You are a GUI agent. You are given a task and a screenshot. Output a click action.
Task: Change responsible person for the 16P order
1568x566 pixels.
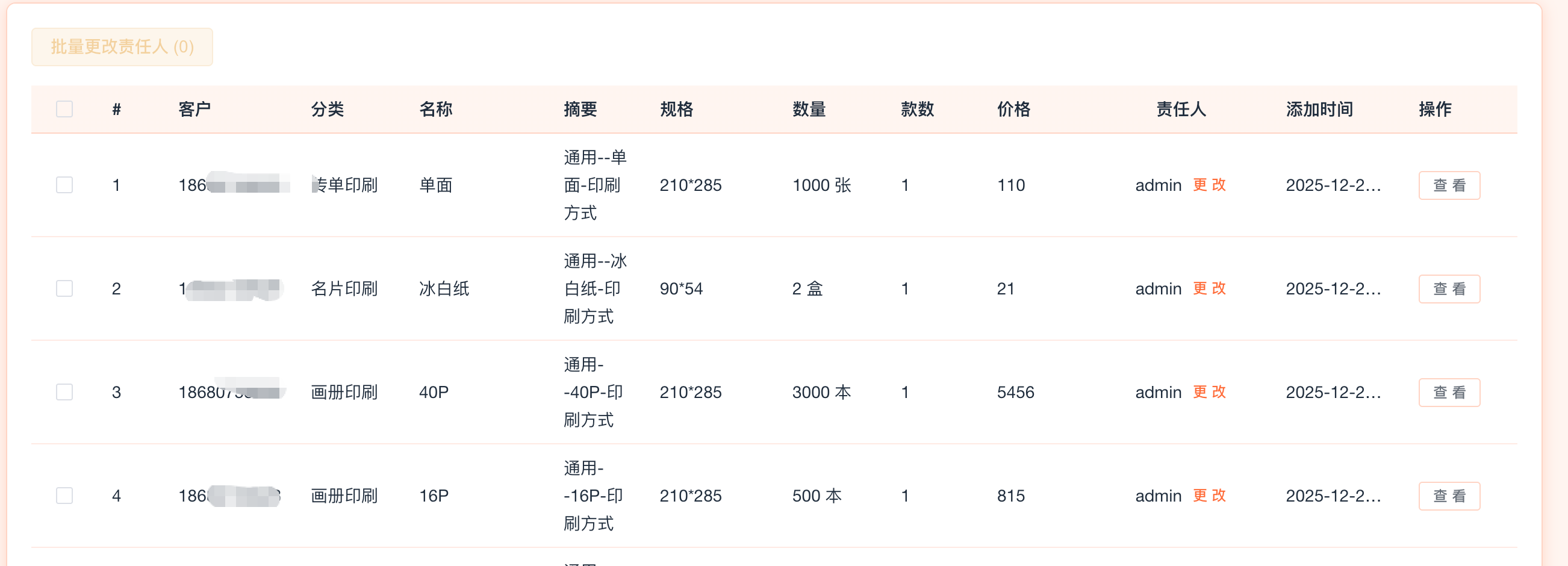(1209, 496)
